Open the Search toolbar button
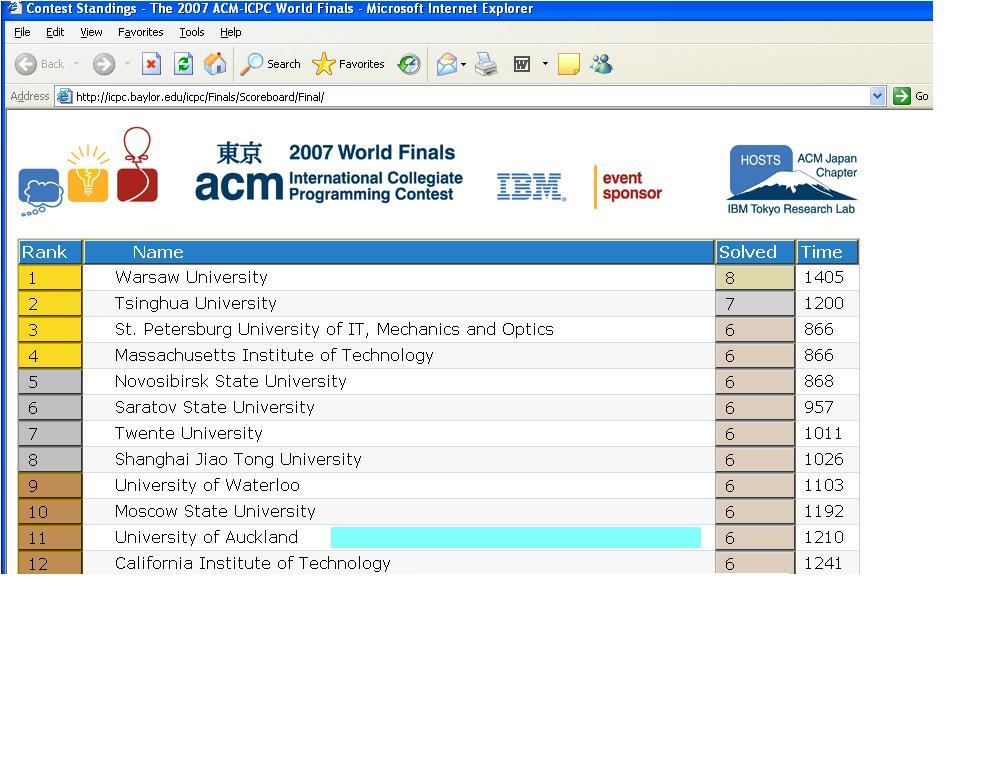Image resolution: width=999 pixels, height=758 pixels. tap(271, 64)
